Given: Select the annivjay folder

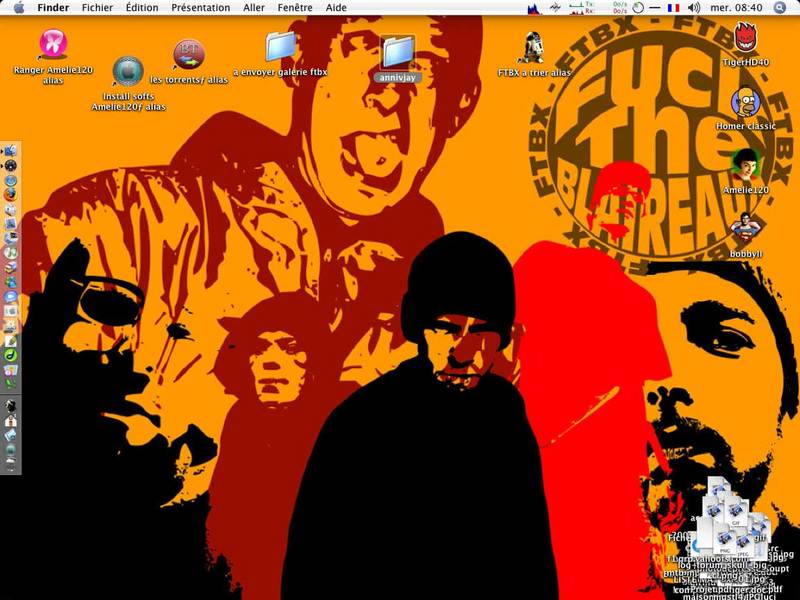Looking at the screenshot, I should click(x=397, y=52).
